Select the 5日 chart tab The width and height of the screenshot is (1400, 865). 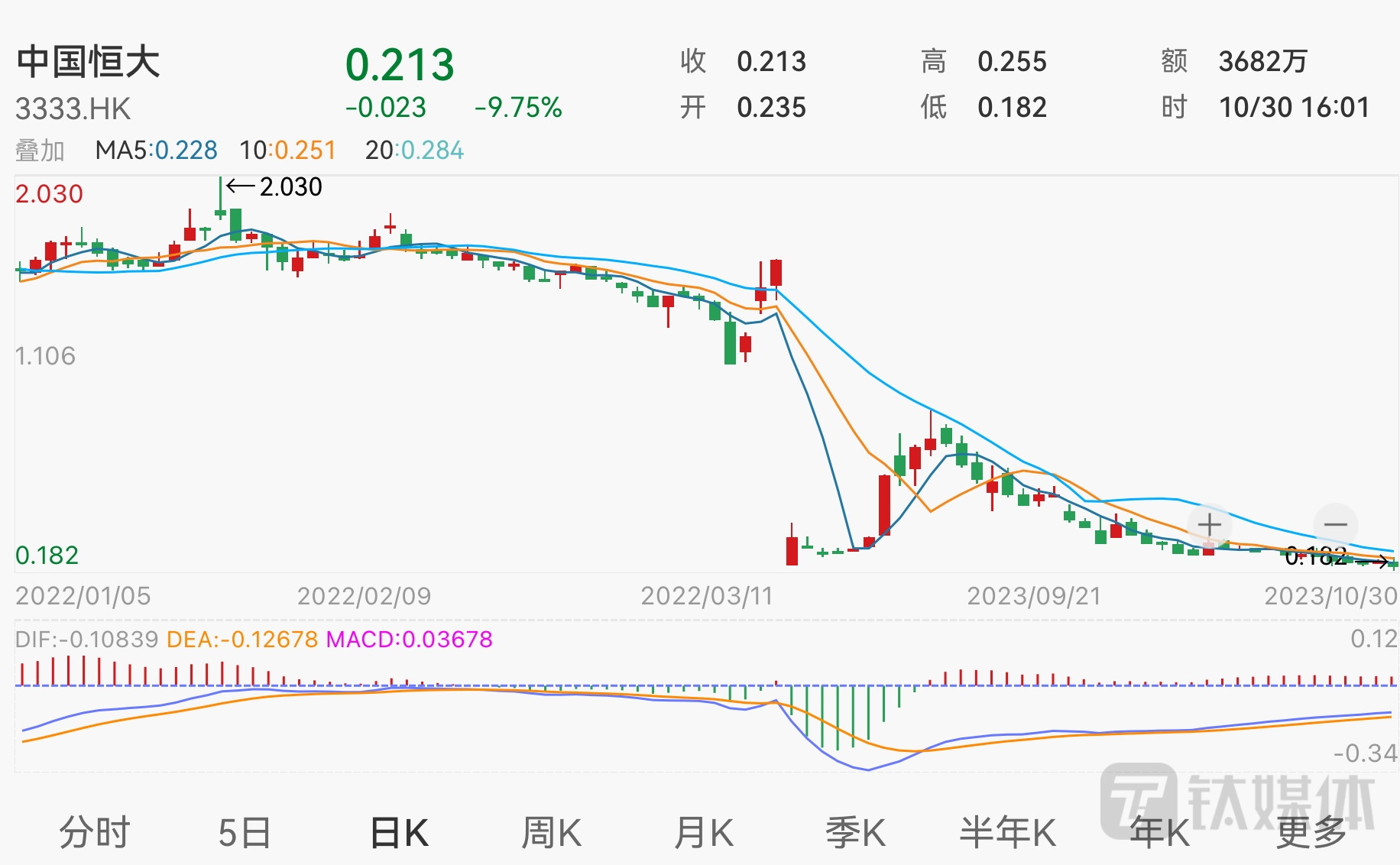coord(245,832)
